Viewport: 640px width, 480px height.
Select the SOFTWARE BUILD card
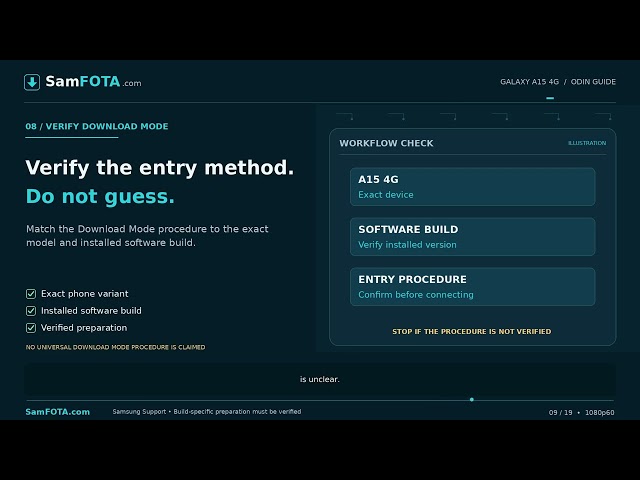473,237
